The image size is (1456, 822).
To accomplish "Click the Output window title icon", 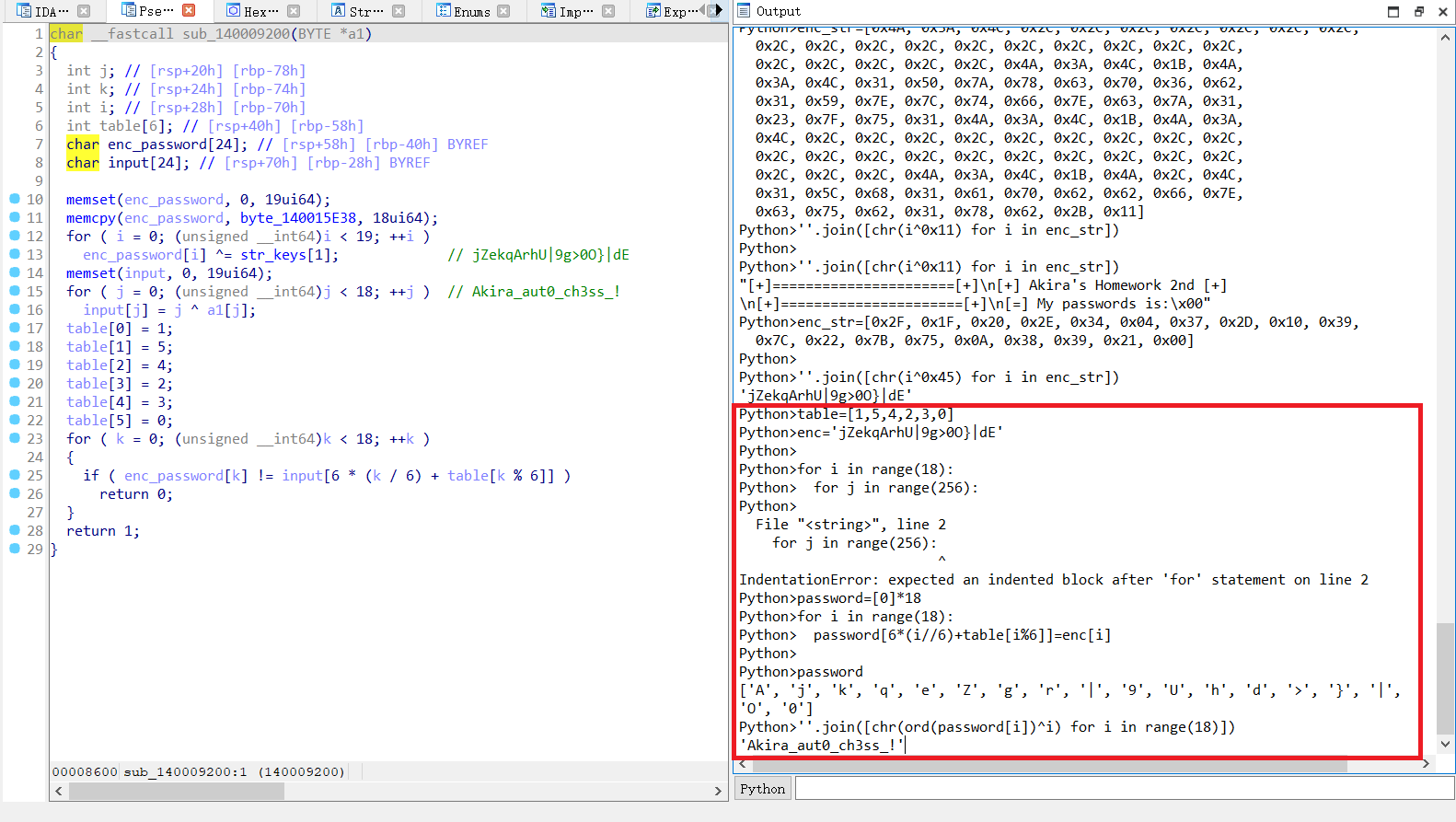I will (x=744, y=11).
